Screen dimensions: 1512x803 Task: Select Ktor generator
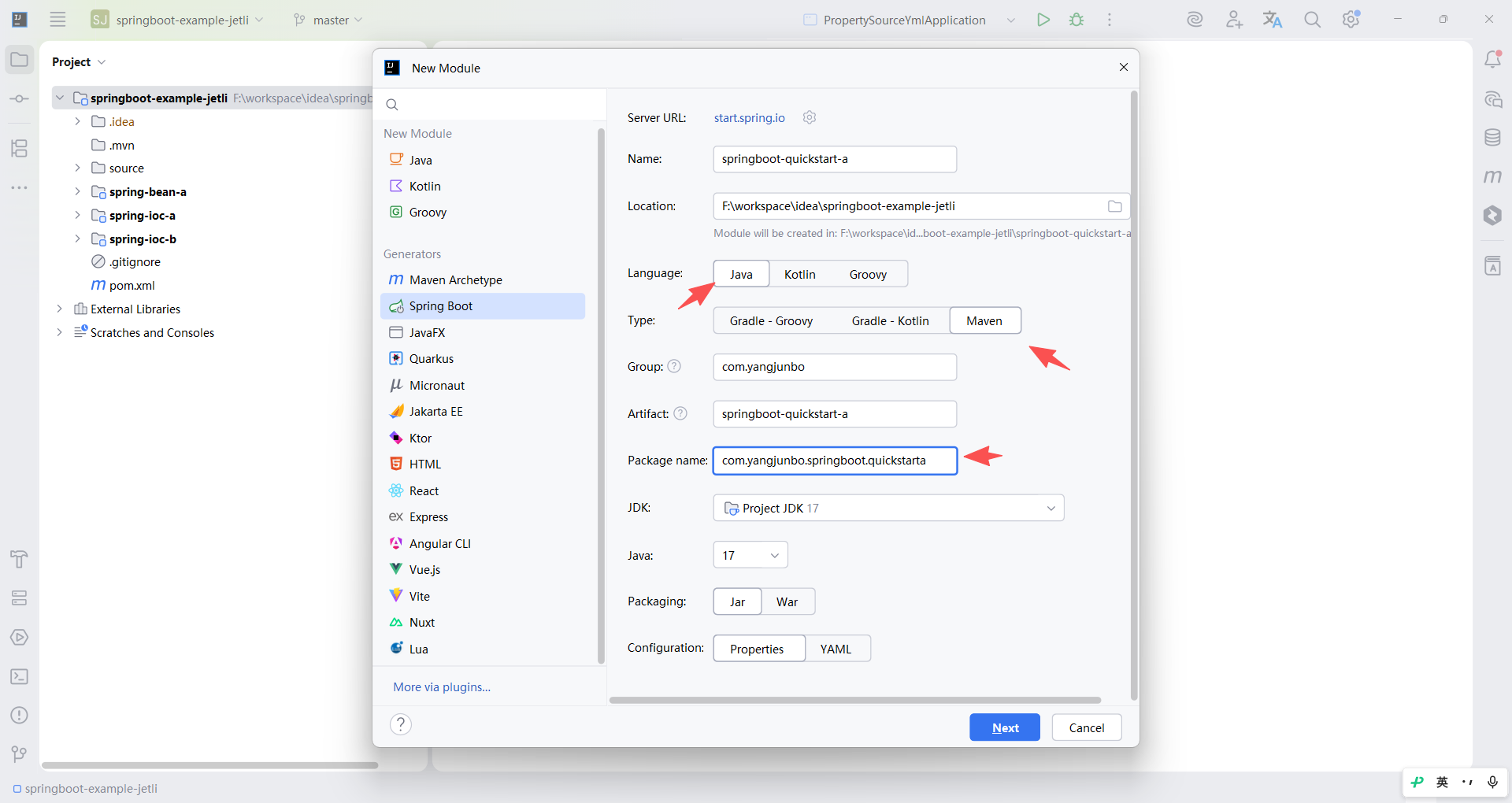point(483,438)
